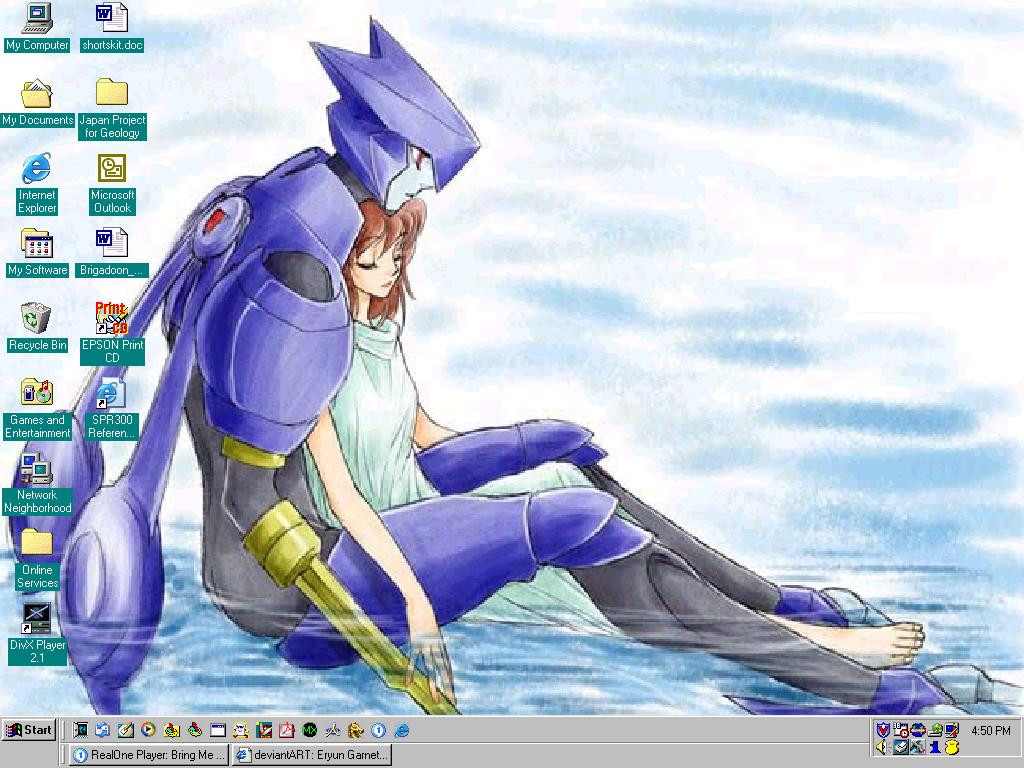The image size is (1024, 768).
Task: Click Windows Media Player quick launch icon
Action: (148, 730)
